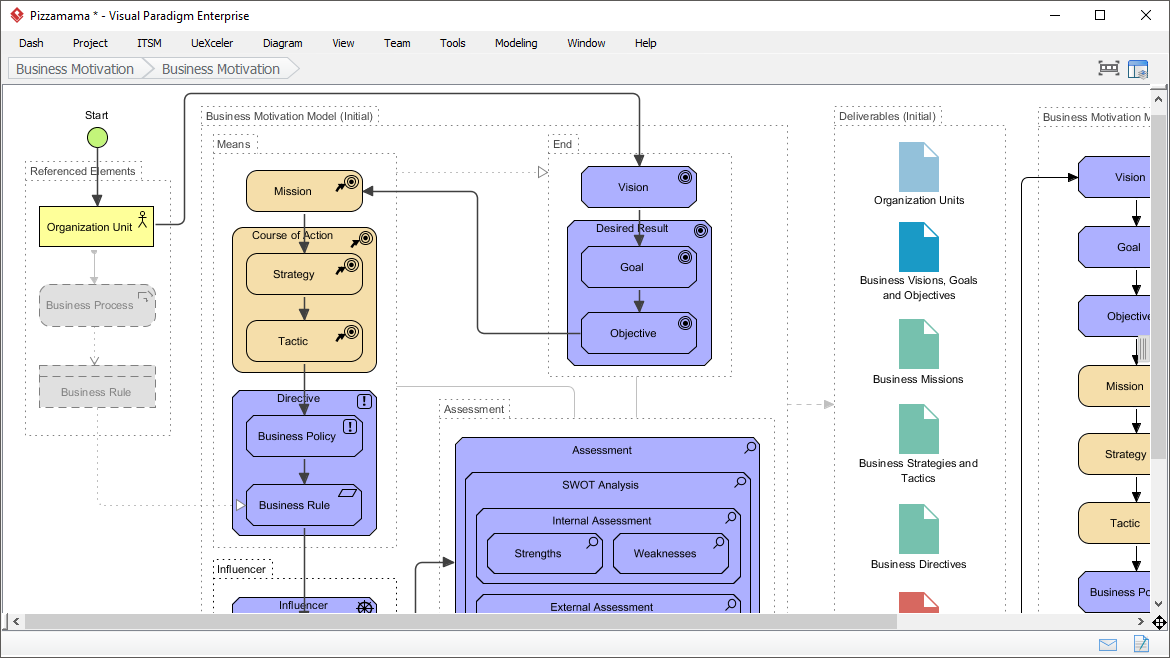The height and width of the screenshot is (658, 1170).
Task: Click the horizontal scrollbar thumb
Action: (460, 622)
